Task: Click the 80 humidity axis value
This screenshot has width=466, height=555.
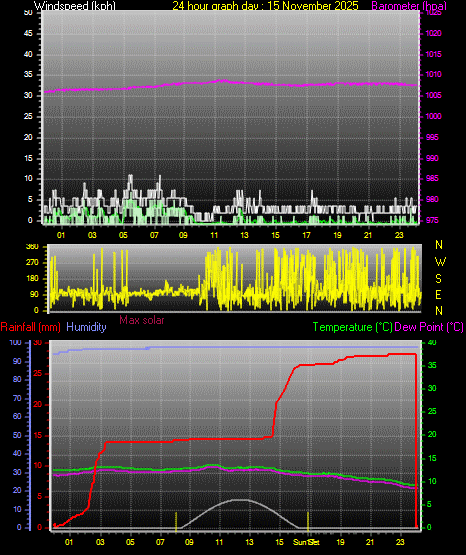Action: pyautogui.click(x=17, y=379)
